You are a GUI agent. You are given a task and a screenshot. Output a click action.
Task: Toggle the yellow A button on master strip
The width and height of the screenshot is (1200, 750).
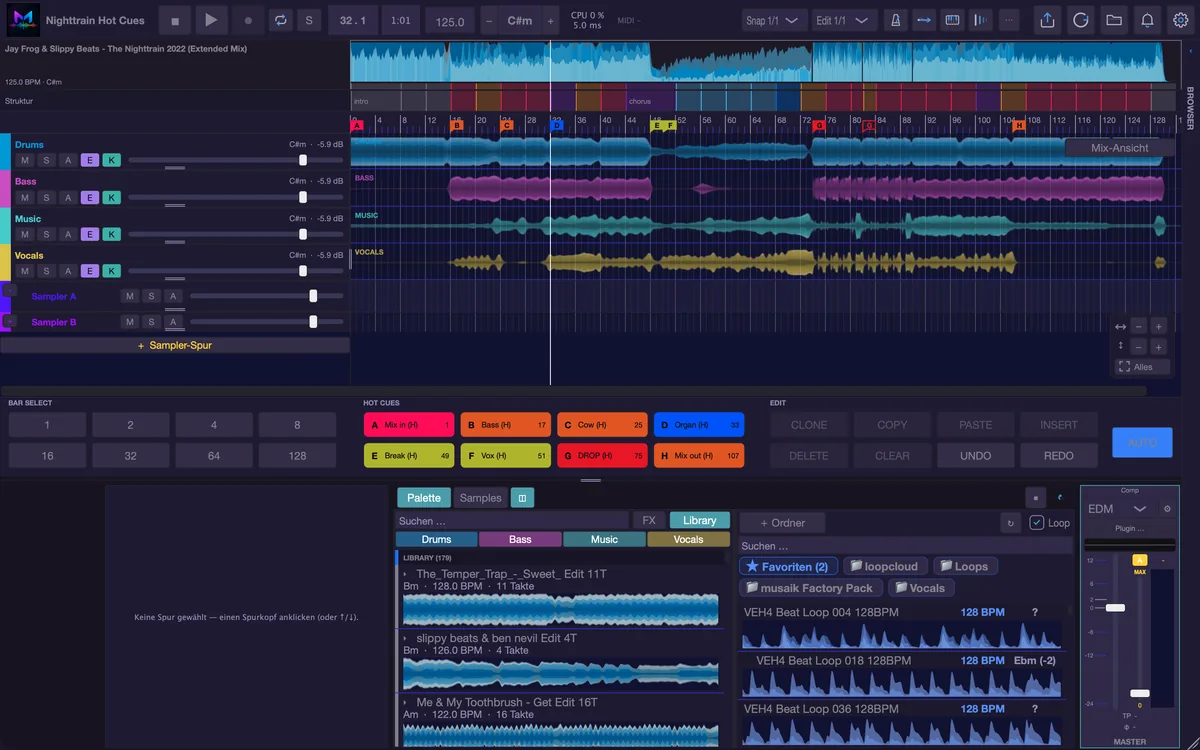1139,560
